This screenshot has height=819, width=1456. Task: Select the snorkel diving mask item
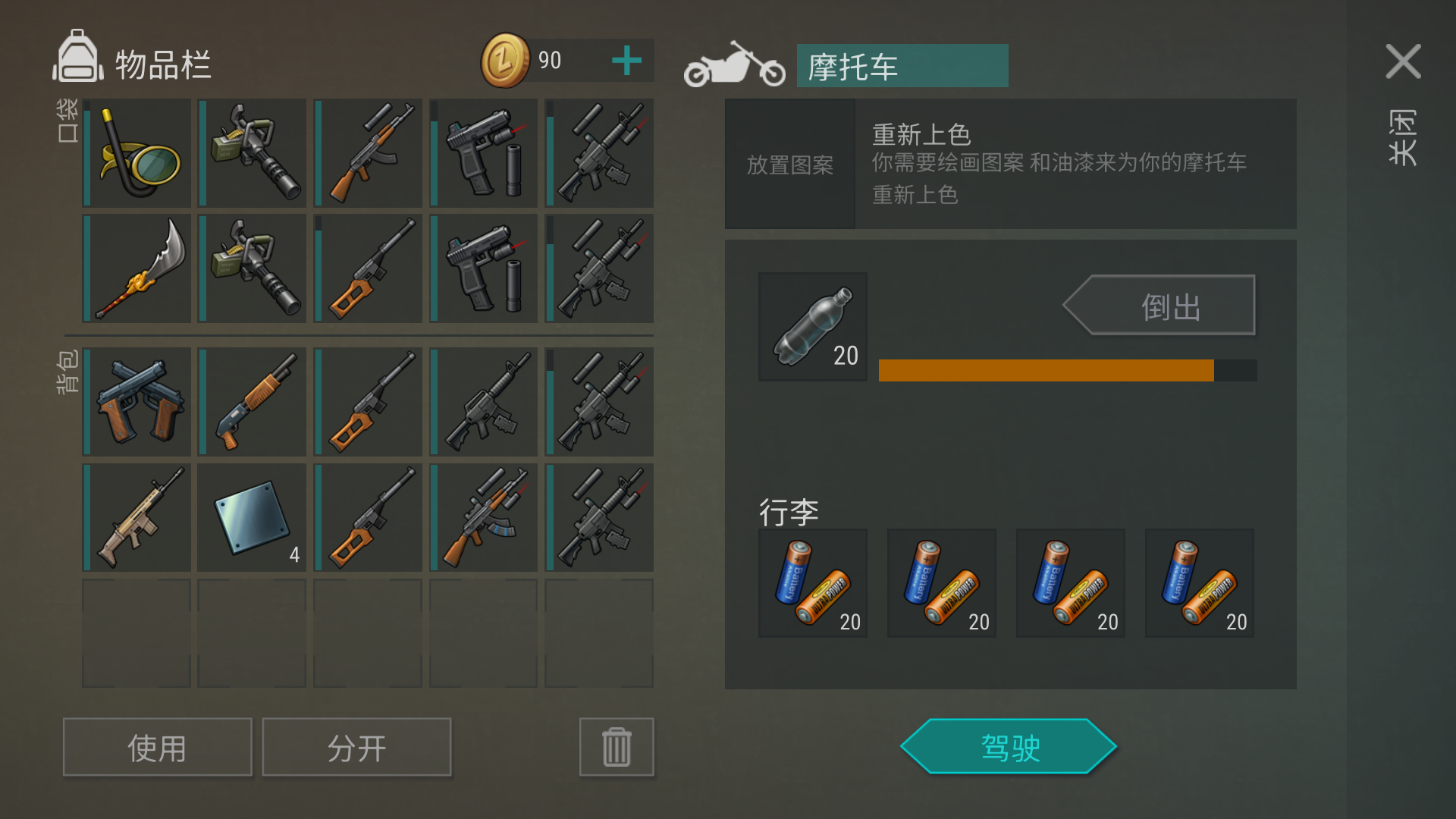(137, 152)
